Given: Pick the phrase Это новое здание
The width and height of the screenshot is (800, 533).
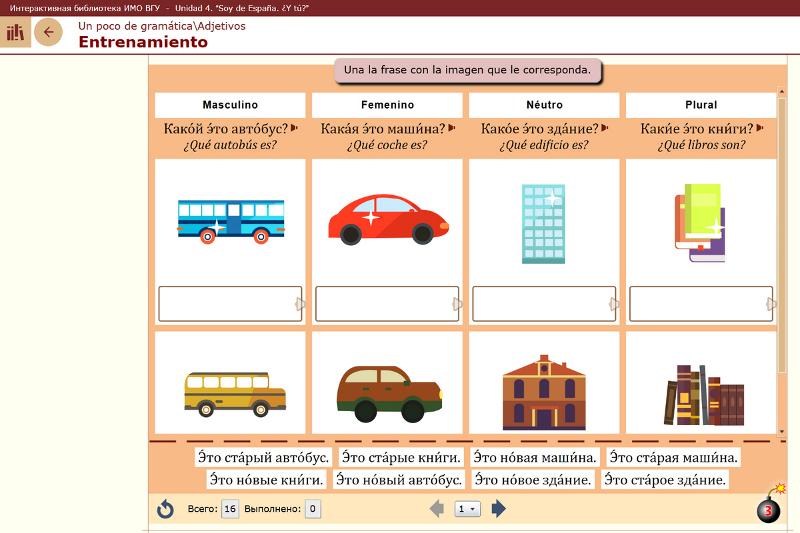Looking at the screenshot, I should coord(531,480).
